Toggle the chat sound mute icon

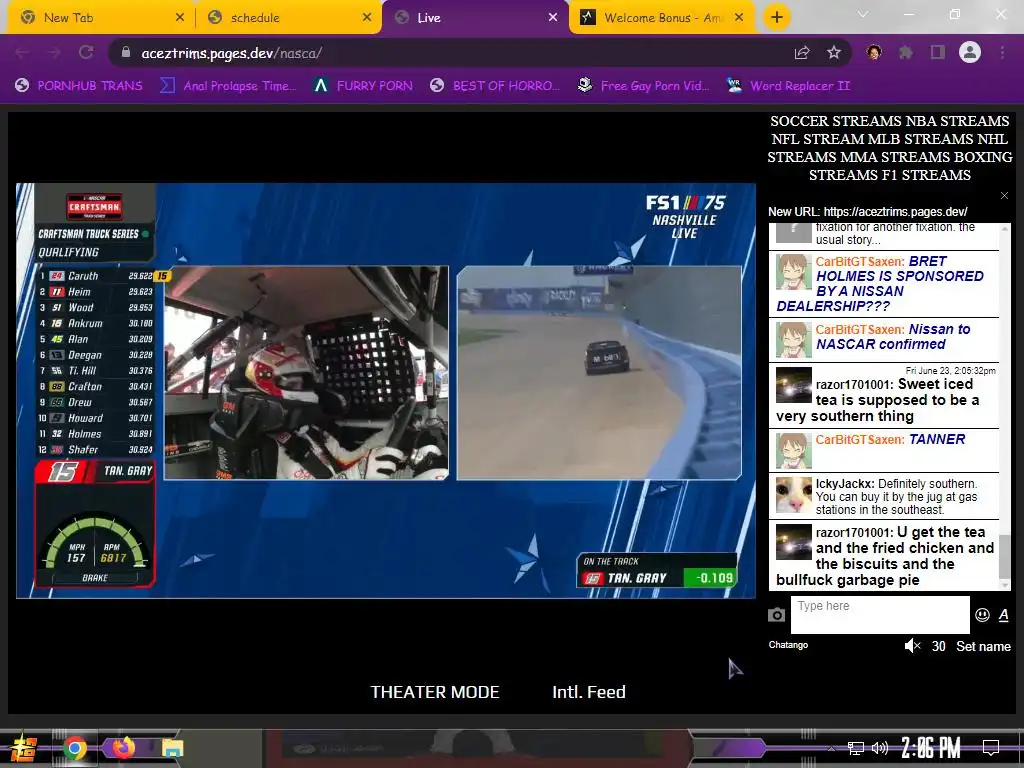point(912,646)
